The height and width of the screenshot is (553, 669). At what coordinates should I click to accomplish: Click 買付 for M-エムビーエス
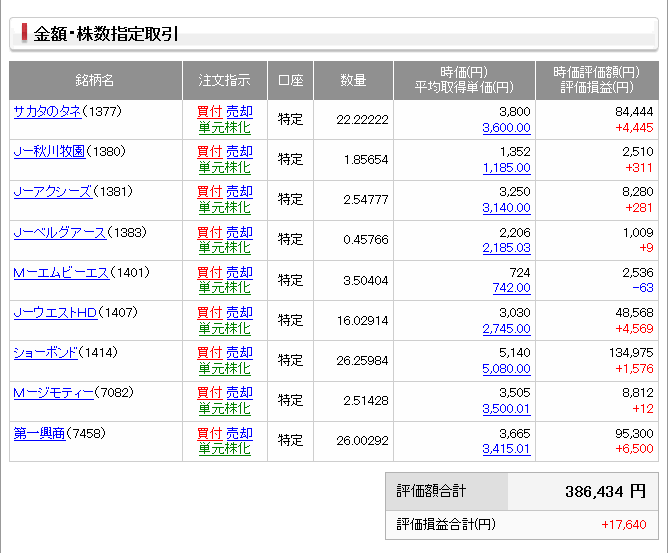click(x=209, y=273)
